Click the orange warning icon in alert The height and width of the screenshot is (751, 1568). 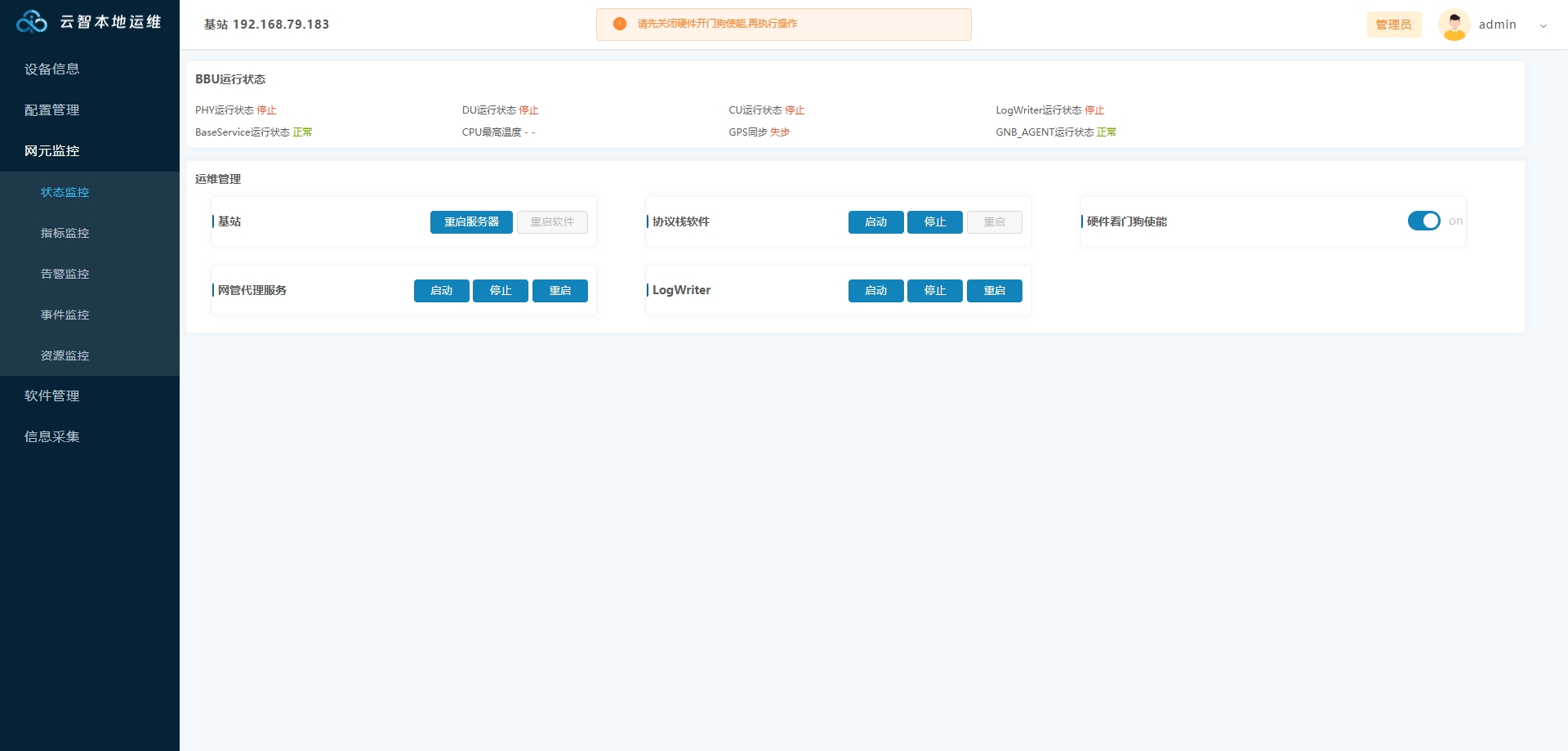[x=620, y=24]
